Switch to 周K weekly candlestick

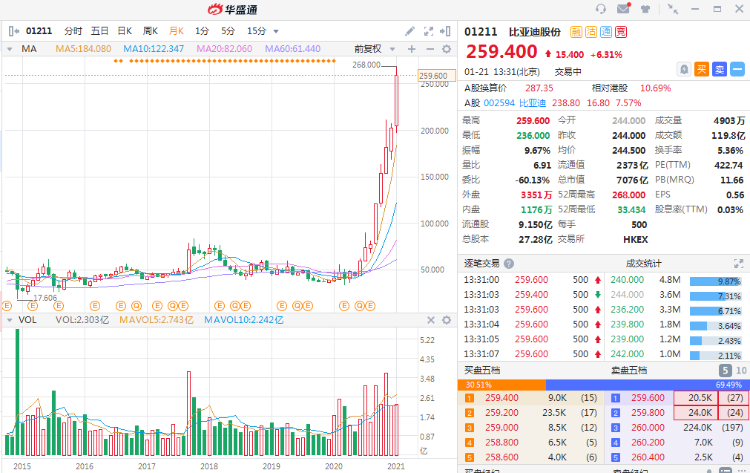150,31
